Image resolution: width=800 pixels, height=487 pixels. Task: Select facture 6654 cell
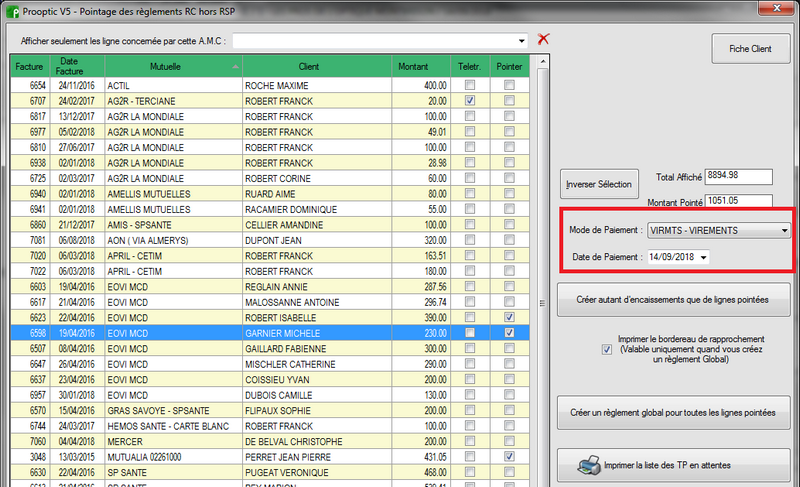click(30, 85)
